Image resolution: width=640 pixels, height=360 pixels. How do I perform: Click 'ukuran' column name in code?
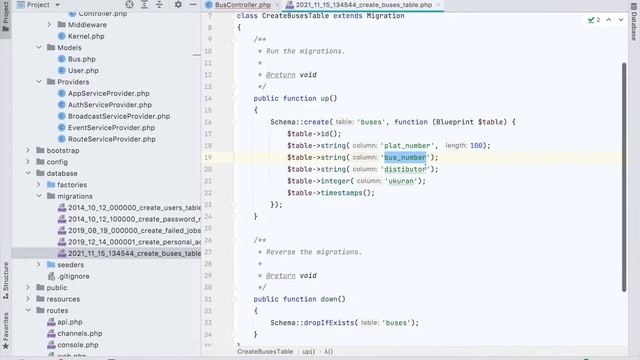(x=400, y=181)
